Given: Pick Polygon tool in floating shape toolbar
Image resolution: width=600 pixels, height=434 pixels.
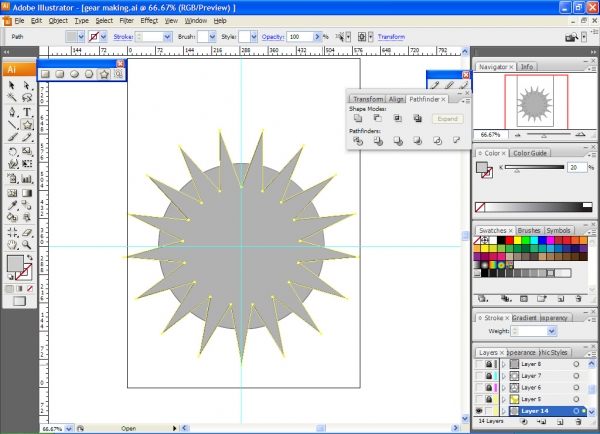Looking at the screenshot, I should tap(89, 74).
